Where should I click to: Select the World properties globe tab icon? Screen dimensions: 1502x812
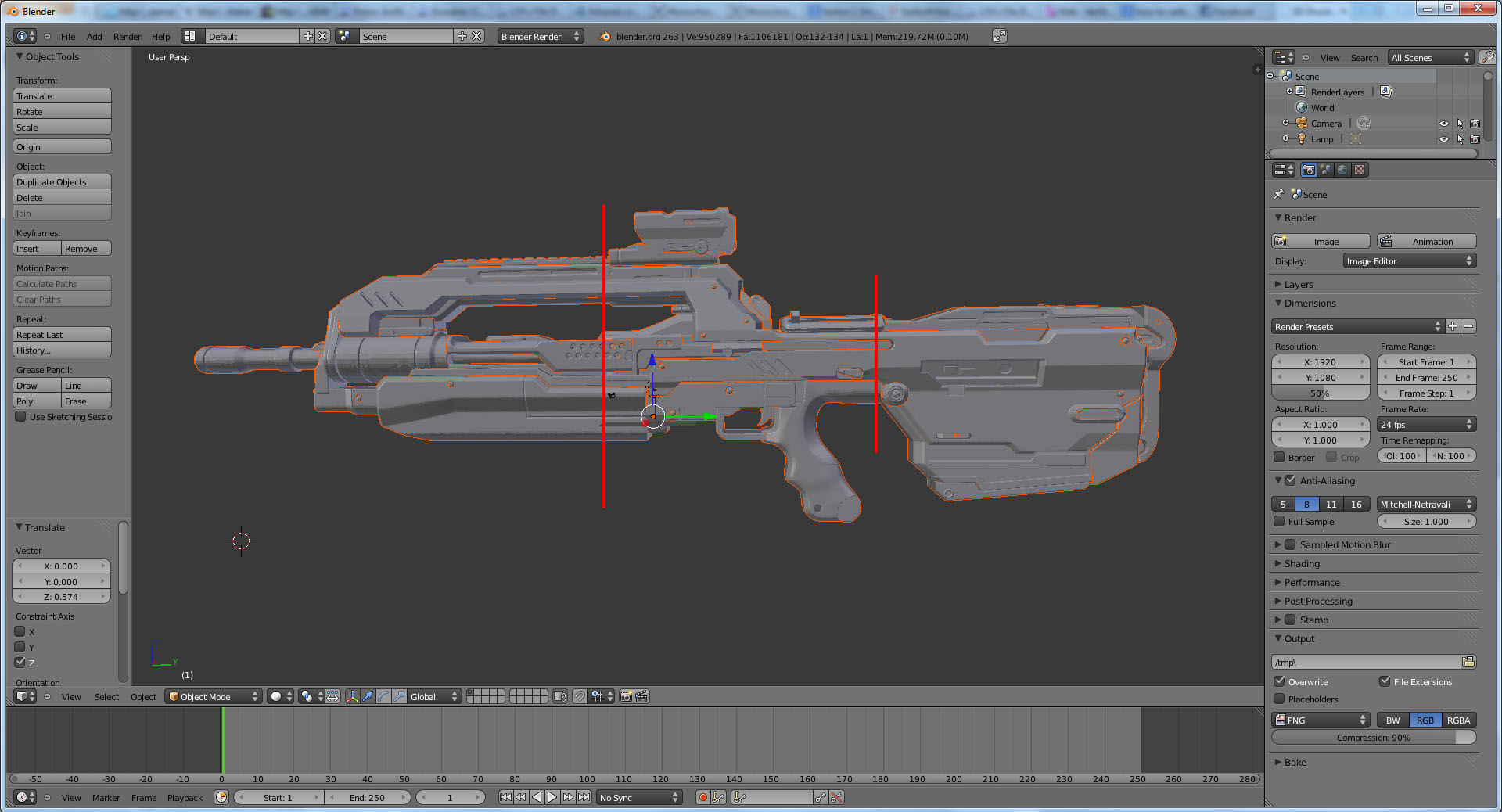[x=1342, y=170]
